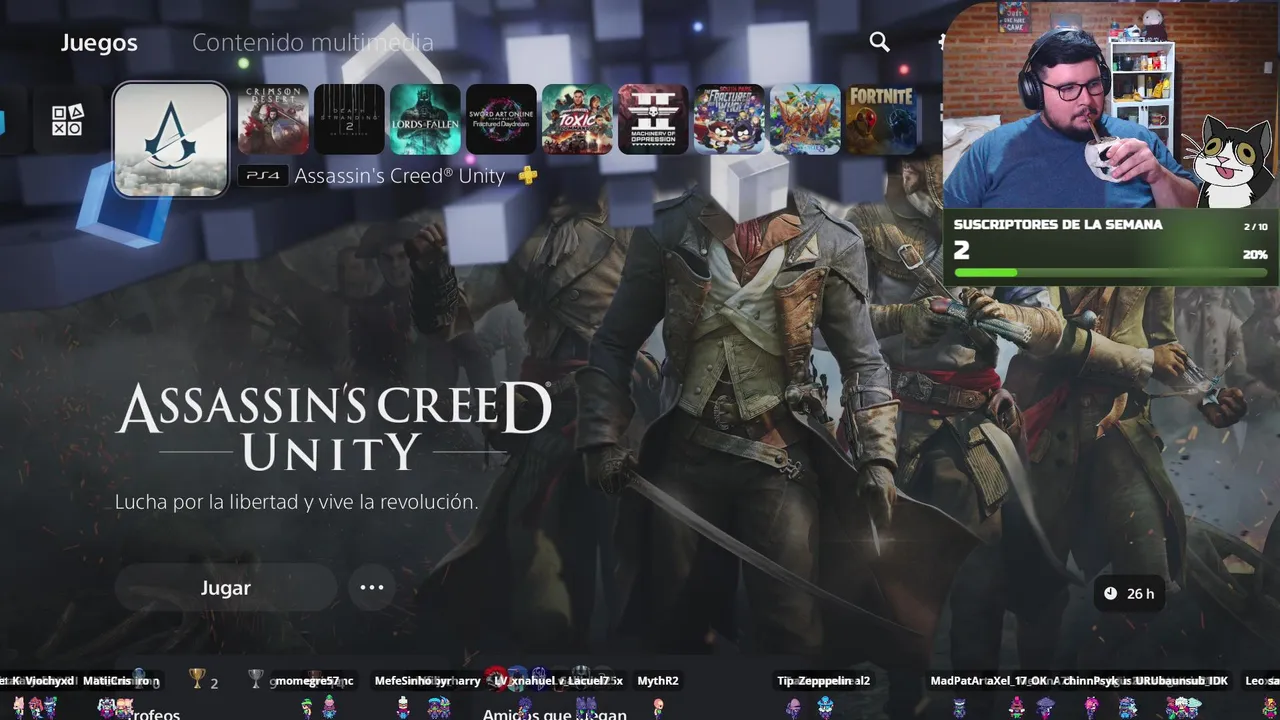Click the Assassin's Creed Unity logo artwork
The width and height of the screenshot is (1280, 720).
[334, 427]
